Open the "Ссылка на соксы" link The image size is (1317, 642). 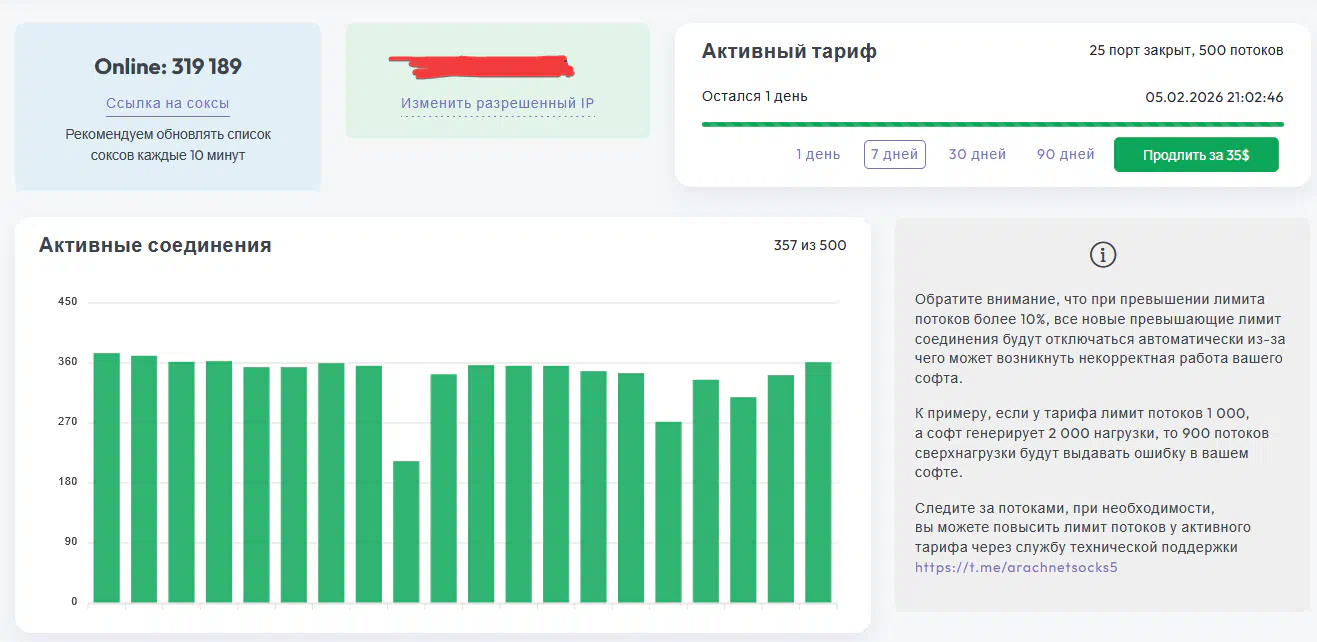[168, 103]
